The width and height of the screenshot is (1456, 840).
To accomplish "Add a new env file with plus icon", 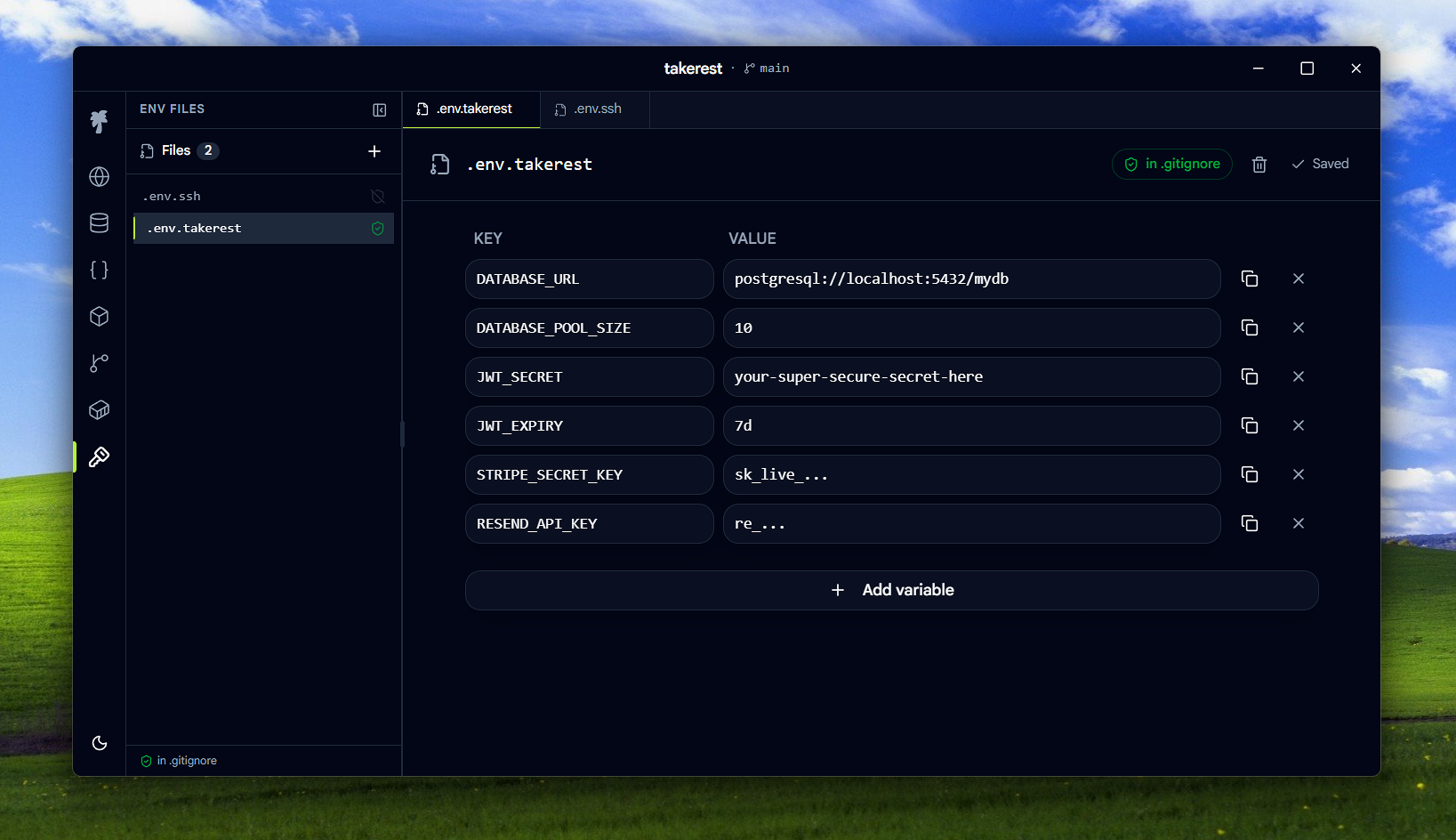I will pos(374,151).
